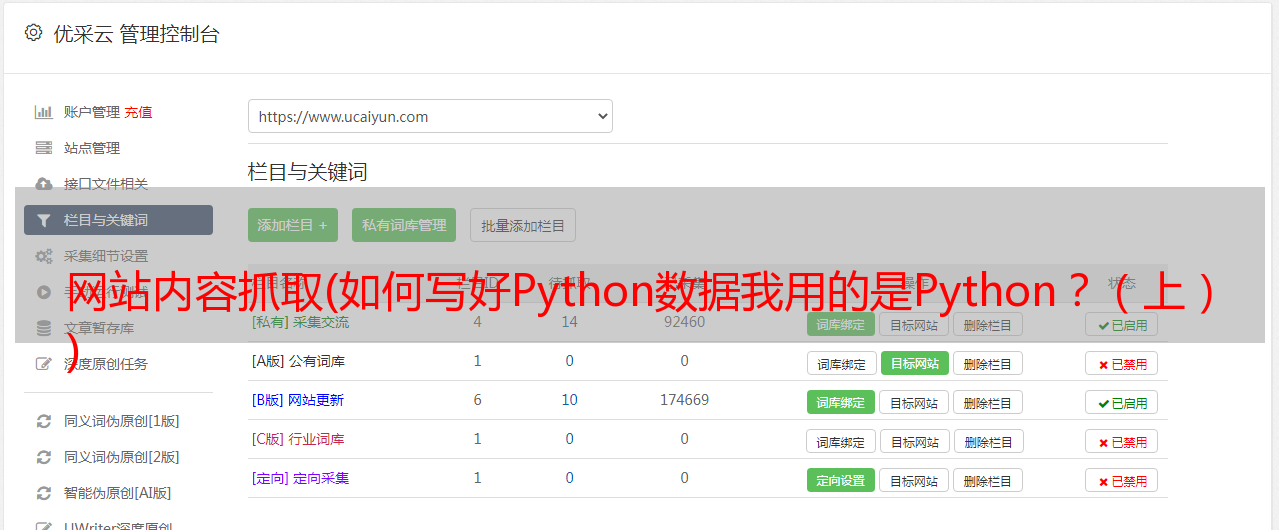The image size is (1279, 530).
Task: Click 删除栏目 in the 采集交流 row
Action: pyautogui.click(x=988, y=324)
